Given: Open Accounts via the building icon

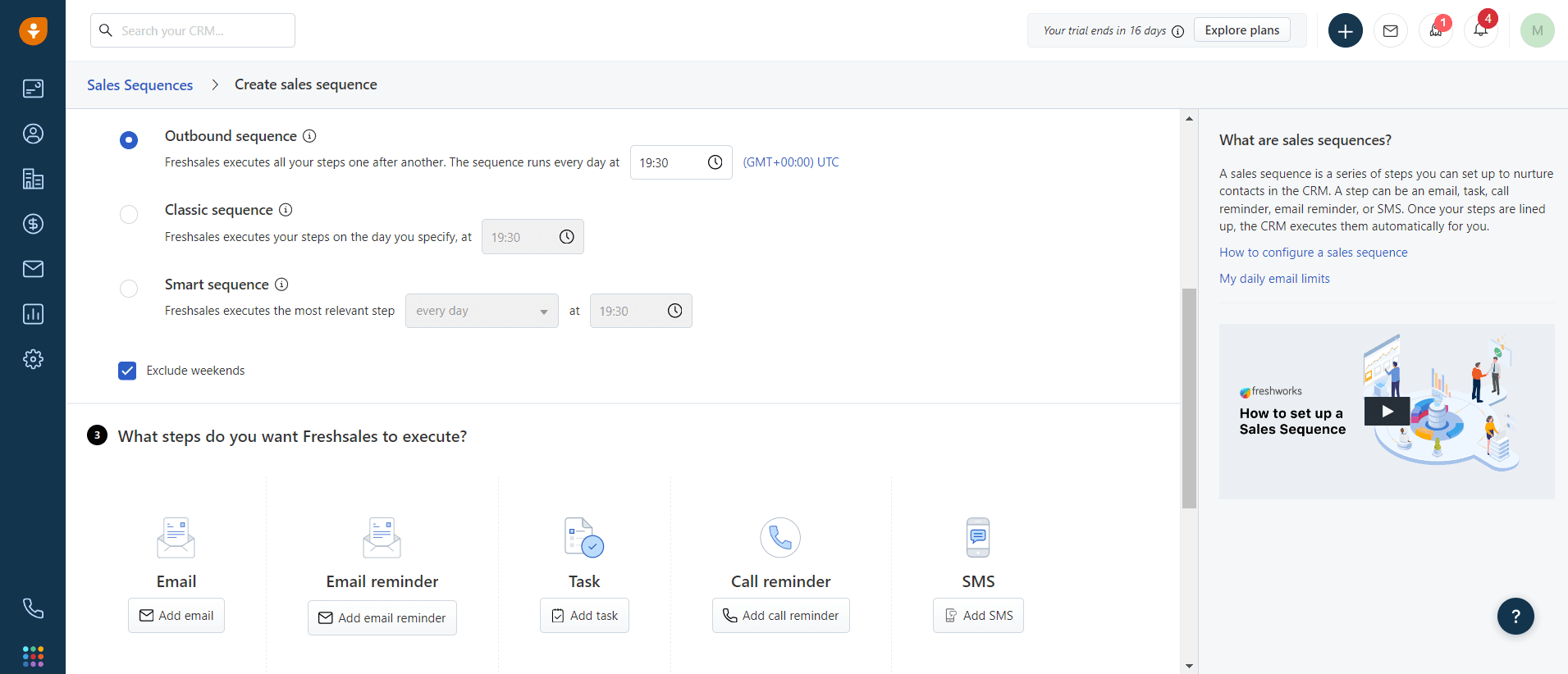Looking at the screenshot, I should click(x=33, y=179).
